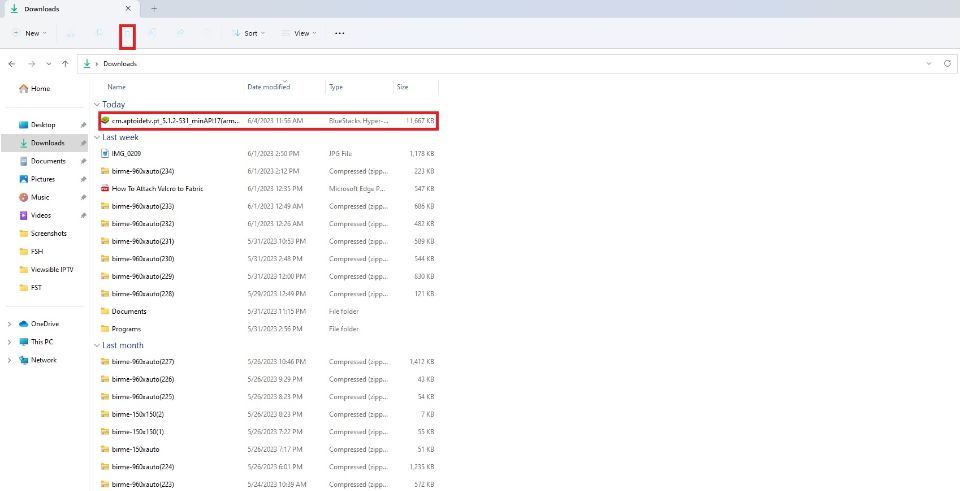Click the refresh icon in address bar

[x=947, y=64]
